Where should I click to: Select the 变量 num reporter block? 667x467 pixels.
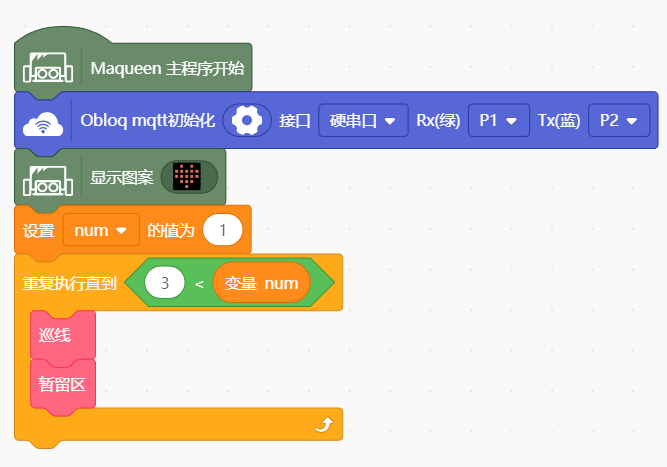coord(261,283)
